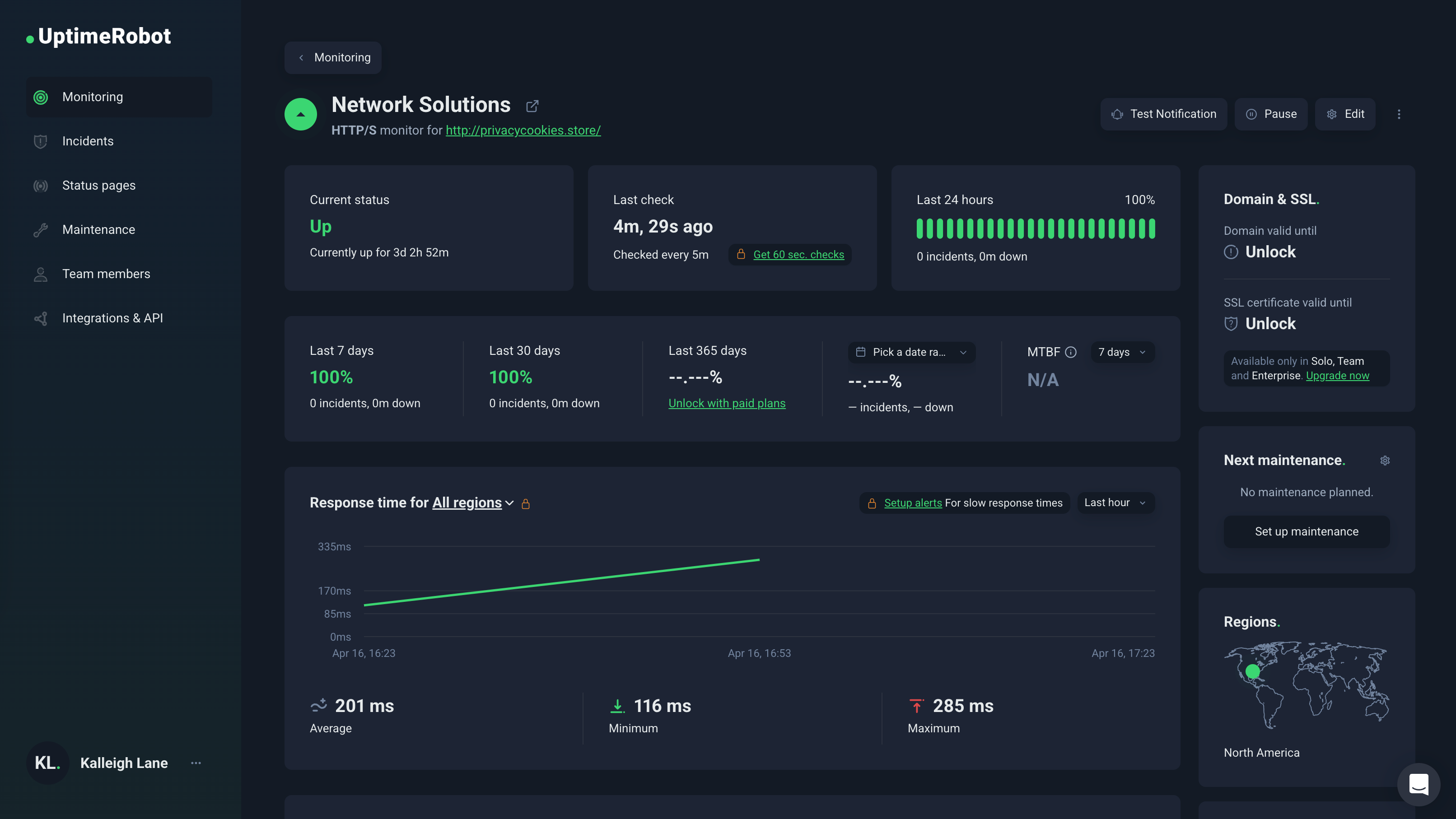Image resolution: width=1456 pixels, height=819 pixels.
Task: Click the Kalleigh Lane user name
Action: [124, 763]
